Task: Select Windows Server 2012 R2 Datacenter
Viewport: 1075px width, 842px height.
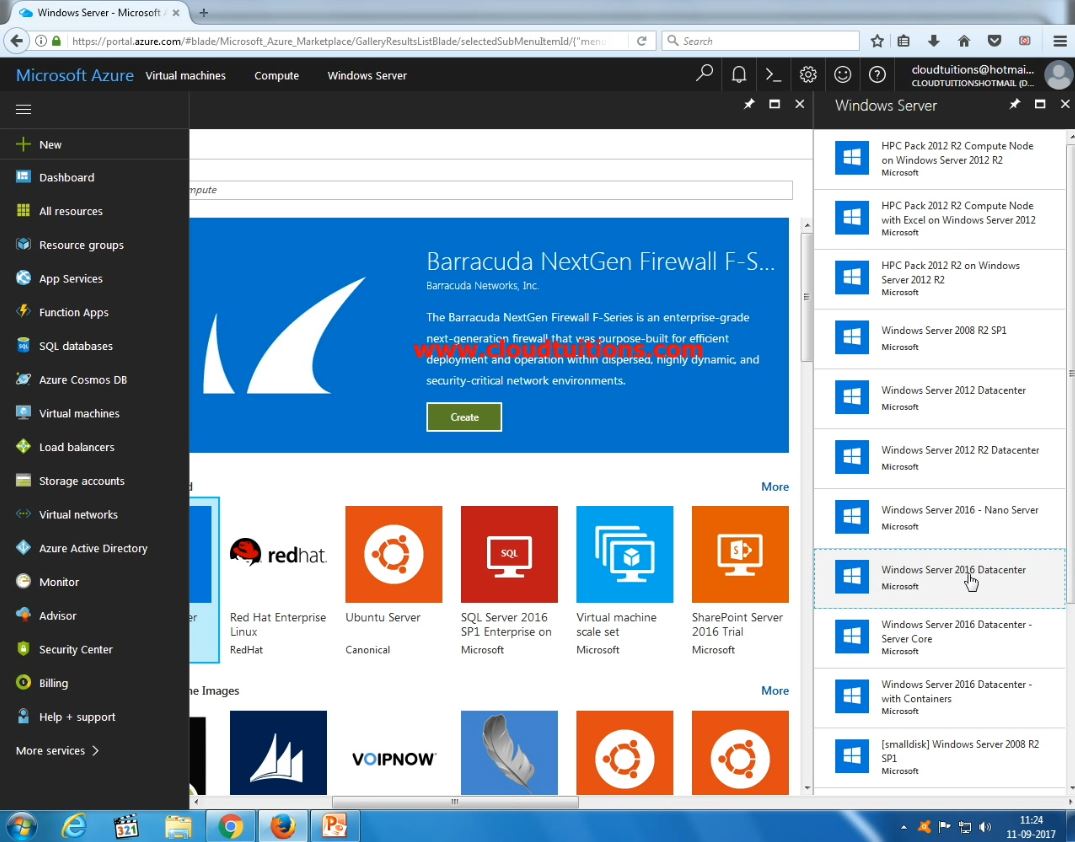Action: (x=939, y=458)
